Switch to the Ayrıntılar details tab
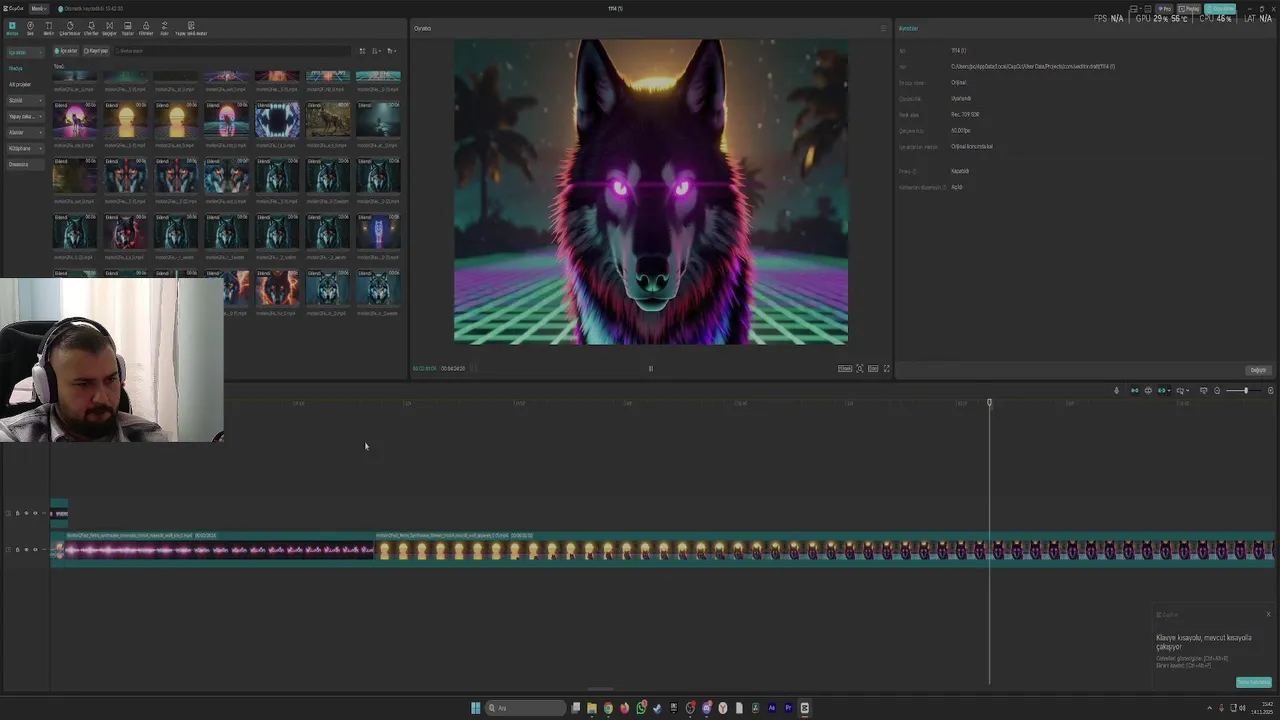1280x720 pixels. [908, 28]
